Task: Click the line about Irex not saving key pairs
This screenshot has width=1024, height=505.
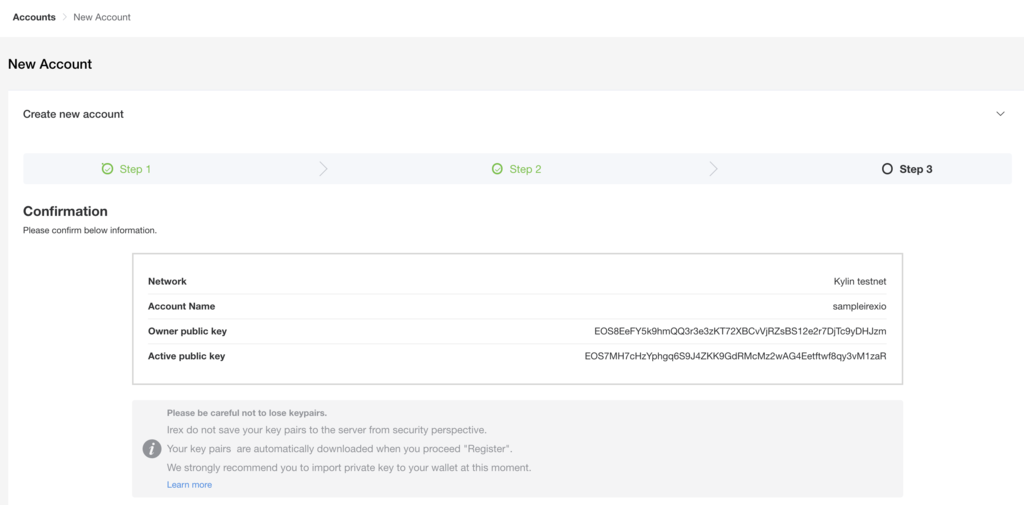Action: tap(327, 431)
